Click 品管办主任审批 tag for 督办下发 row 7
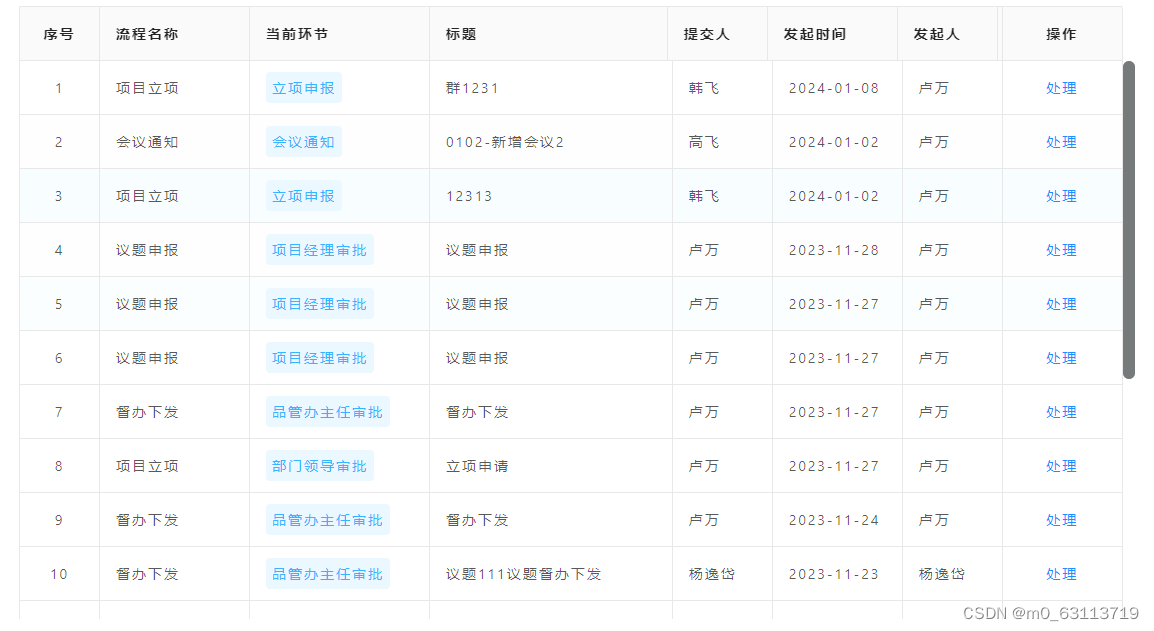1154x631 pixels. [327, 412]
